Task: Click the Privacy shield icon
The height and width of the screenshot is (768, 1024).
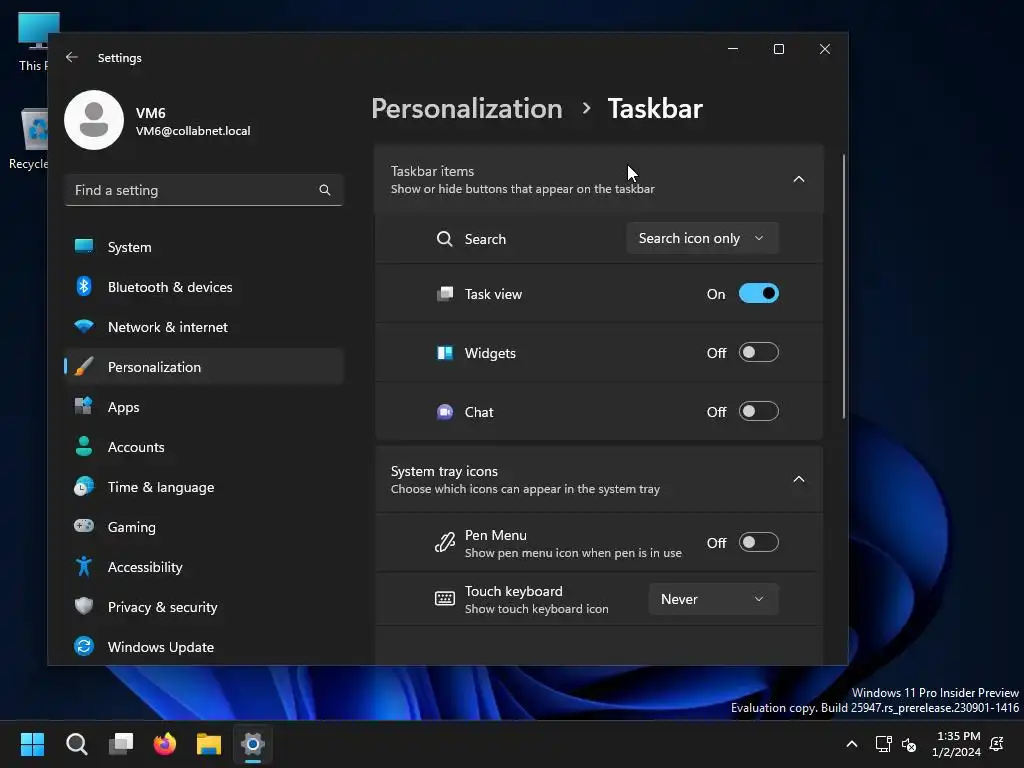Action: 84,606
